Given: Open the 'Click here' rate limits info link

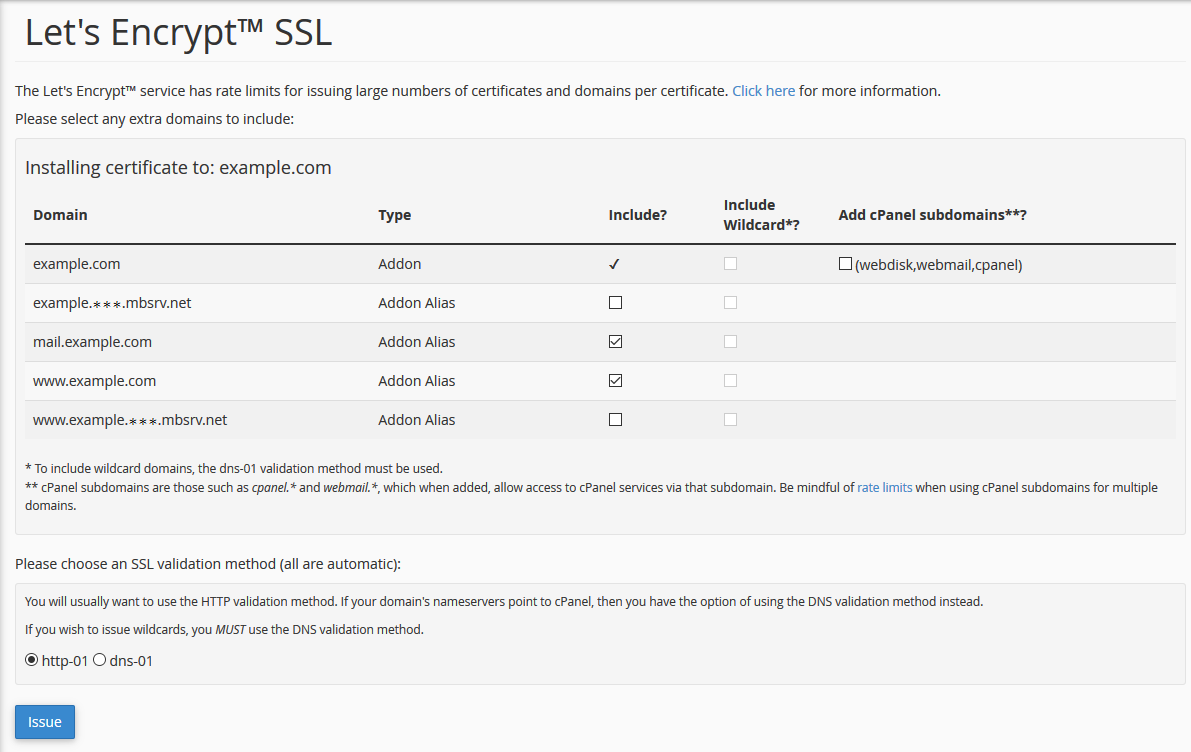Looking at the screenshot, I should 763,91.
